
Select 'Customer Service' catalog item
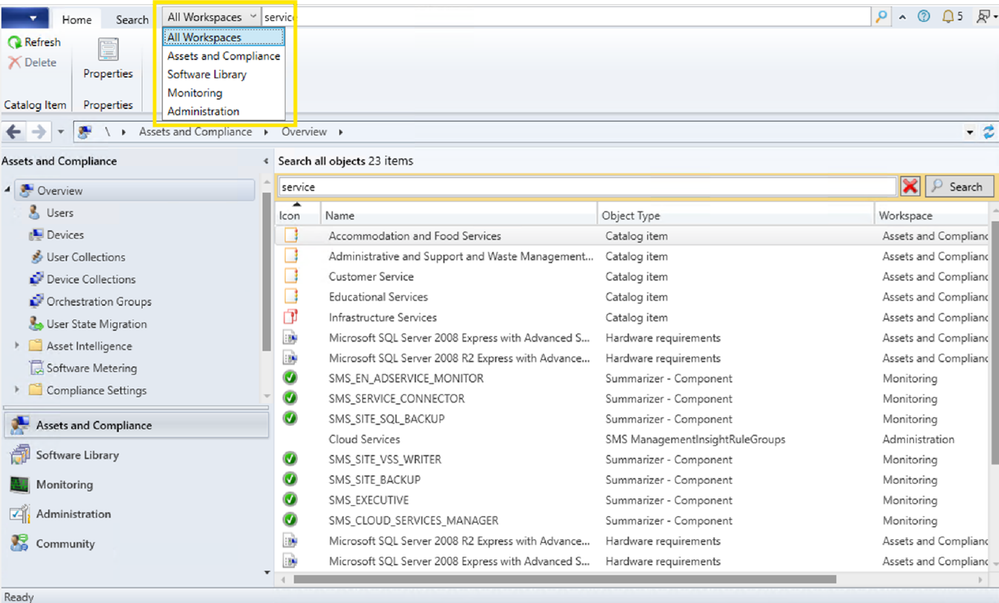pyautogui.click(x=632, y=277)
